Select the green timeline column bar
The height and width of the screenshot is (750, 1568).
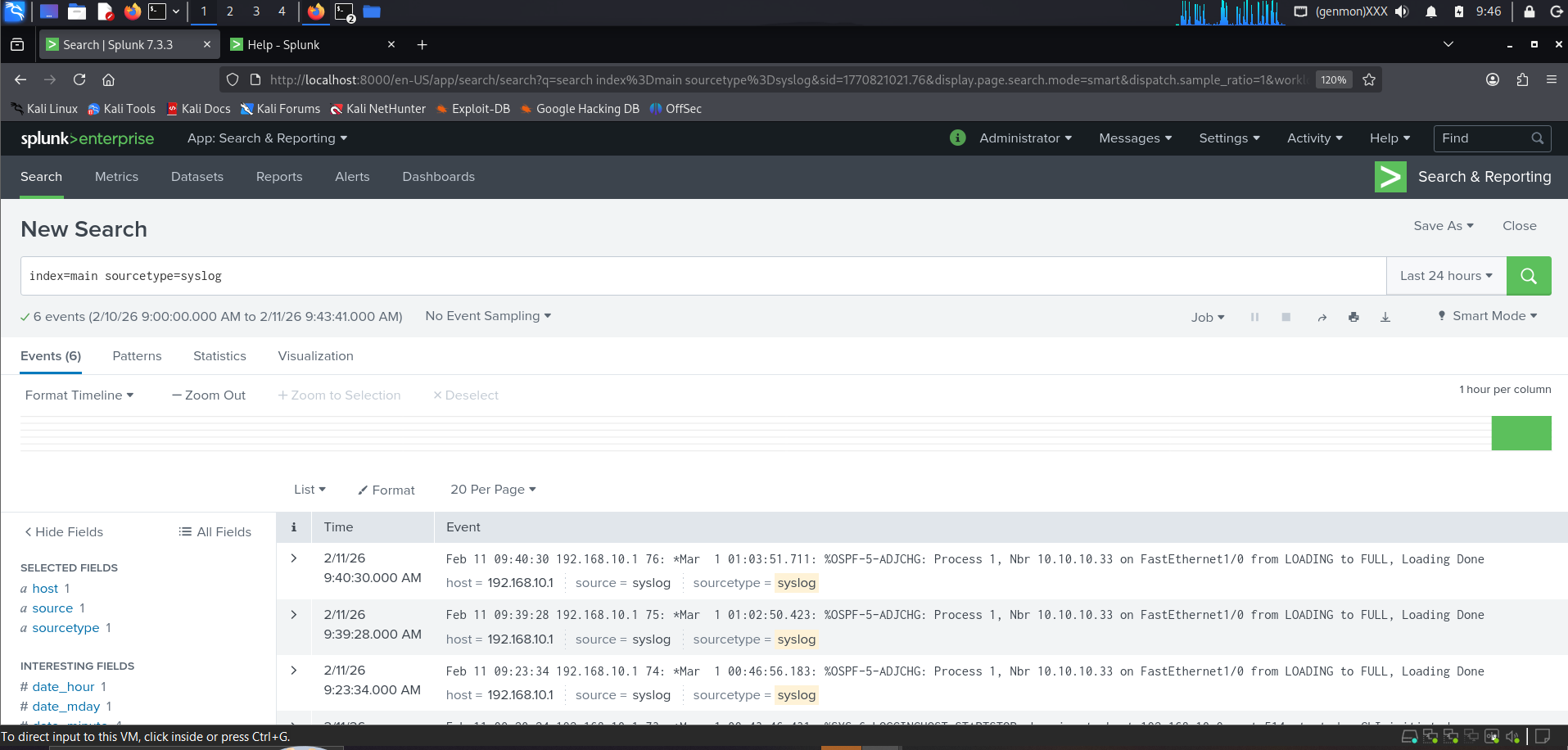click(x=1521, y=432)
